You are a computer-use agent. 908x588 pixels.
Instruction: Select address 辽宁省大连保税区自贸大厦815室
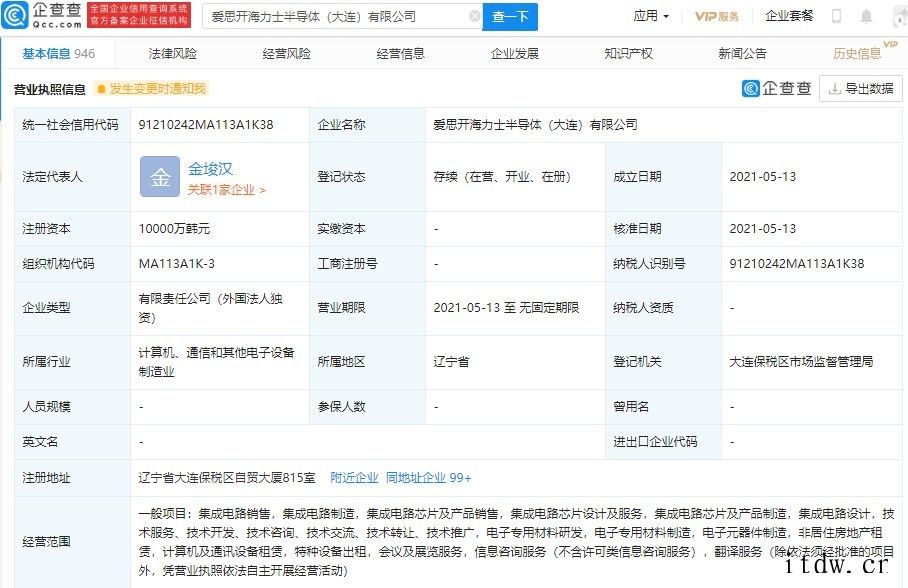click(x=227, y=478)
